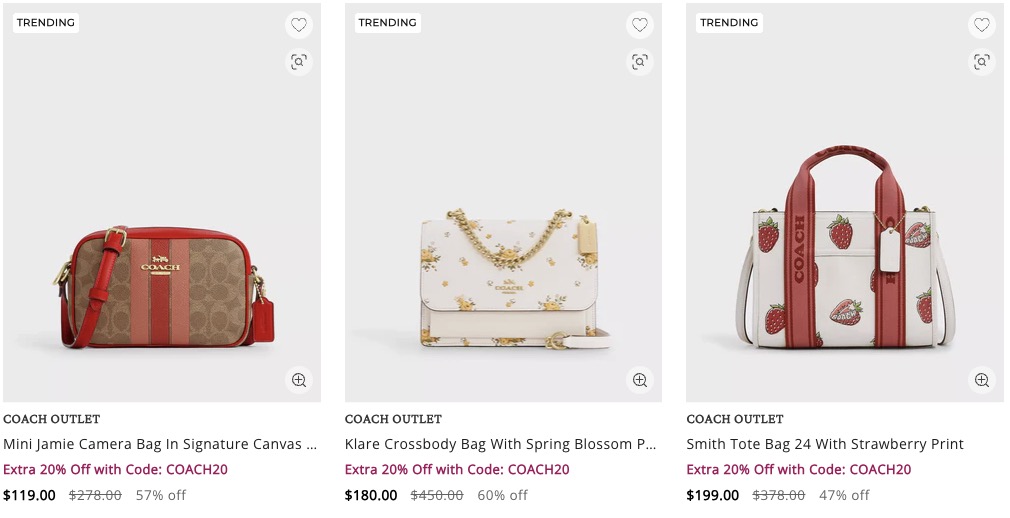Open Smith Tote Bag 24 product title link
This screenshot has width=1010, height=518.
pos(825,444)
